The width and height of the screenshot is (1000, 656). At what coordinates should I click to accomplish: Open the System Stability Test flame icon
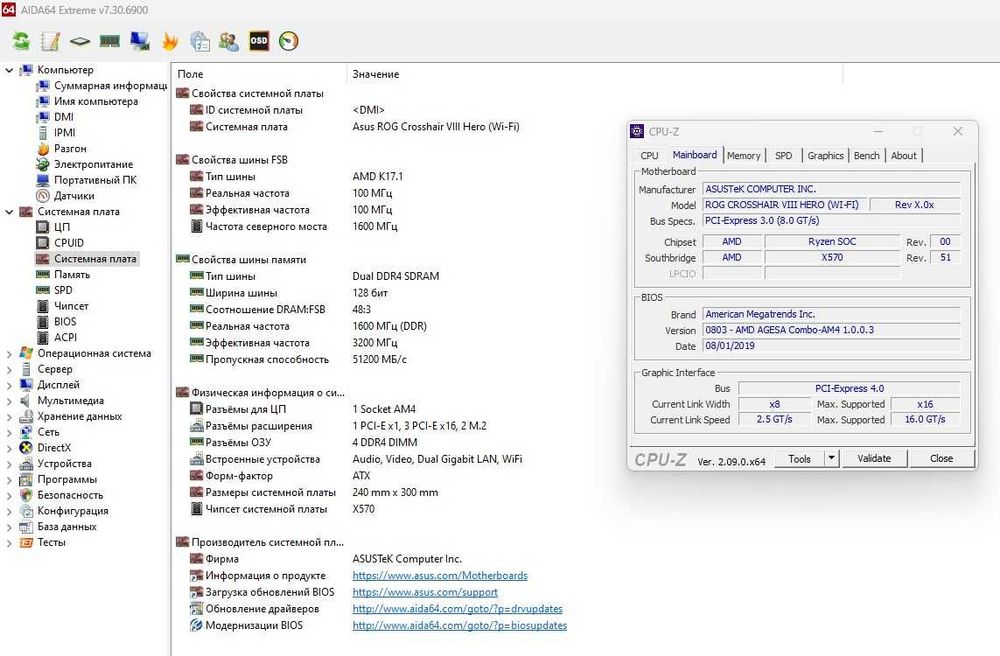coord(169,41)
